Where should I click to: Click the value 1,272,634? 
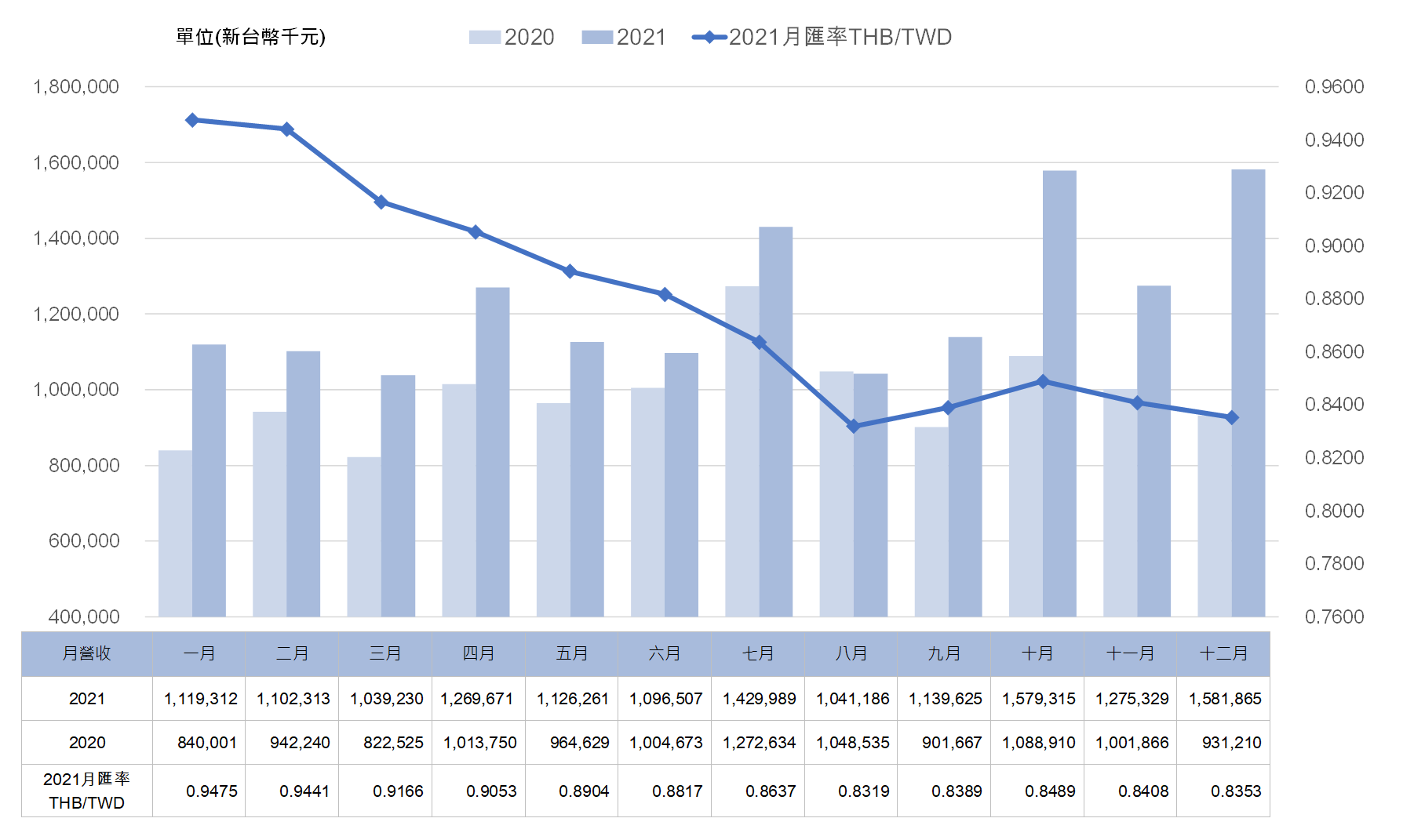click(x=759, y=743)
